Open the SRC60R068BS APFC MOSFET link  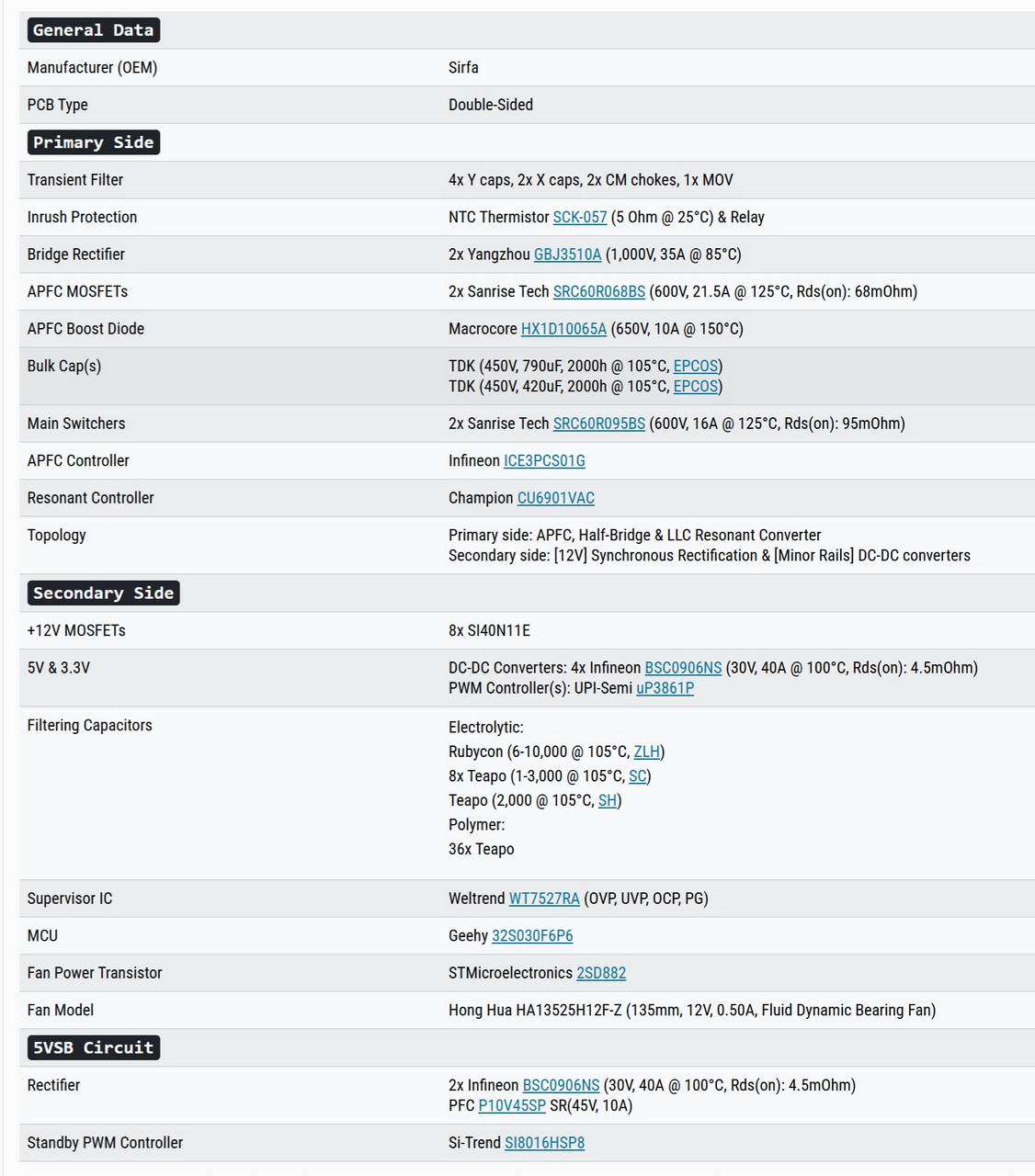pyautogui.click(x=598, y=292)
